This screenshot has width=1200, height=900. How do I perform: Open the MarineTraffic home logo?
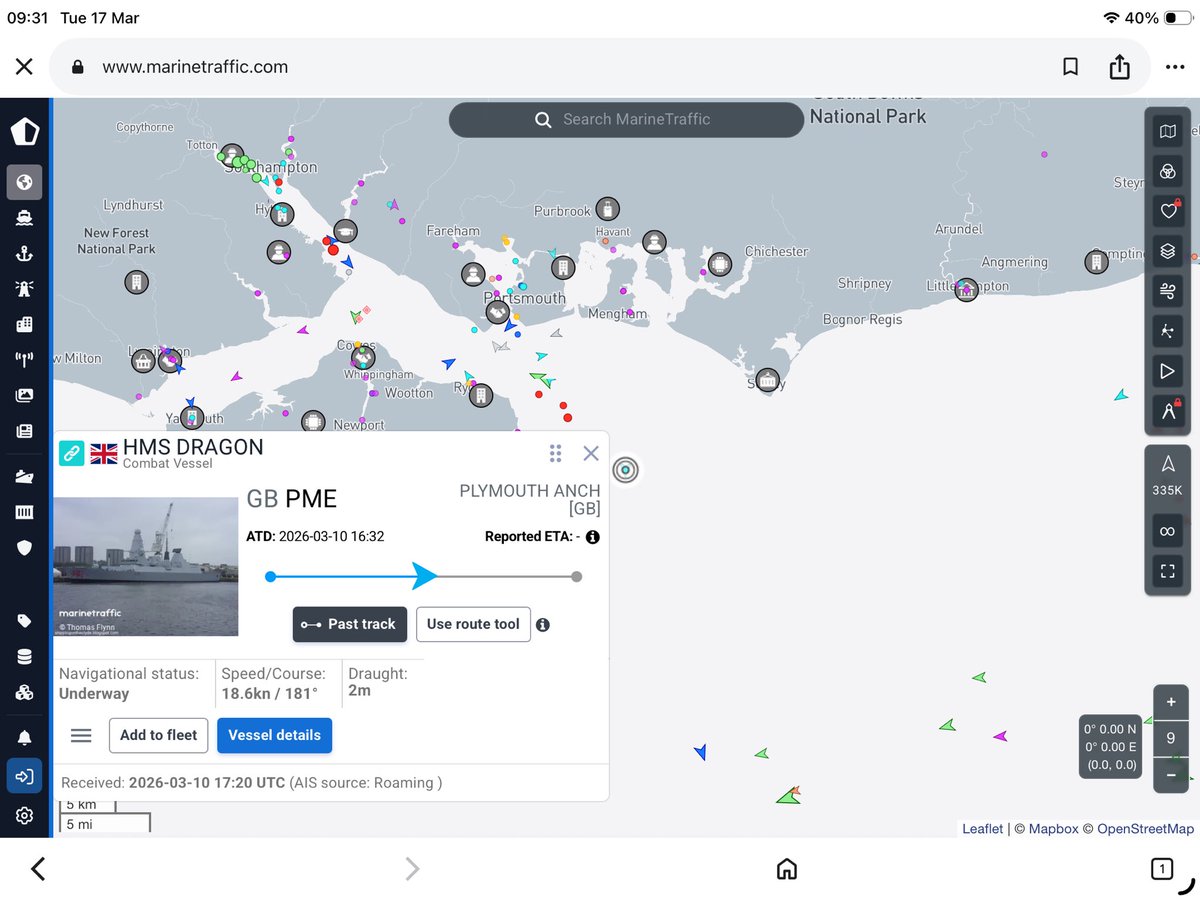(x=24, y=131)
